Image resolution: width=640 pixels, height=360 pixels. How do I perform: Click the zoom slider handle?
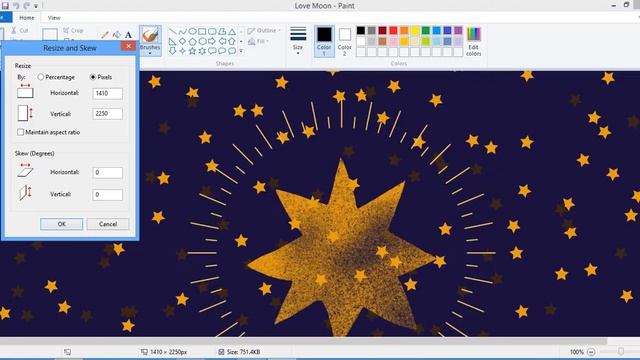pyautogui.click(x=621, y=351)
